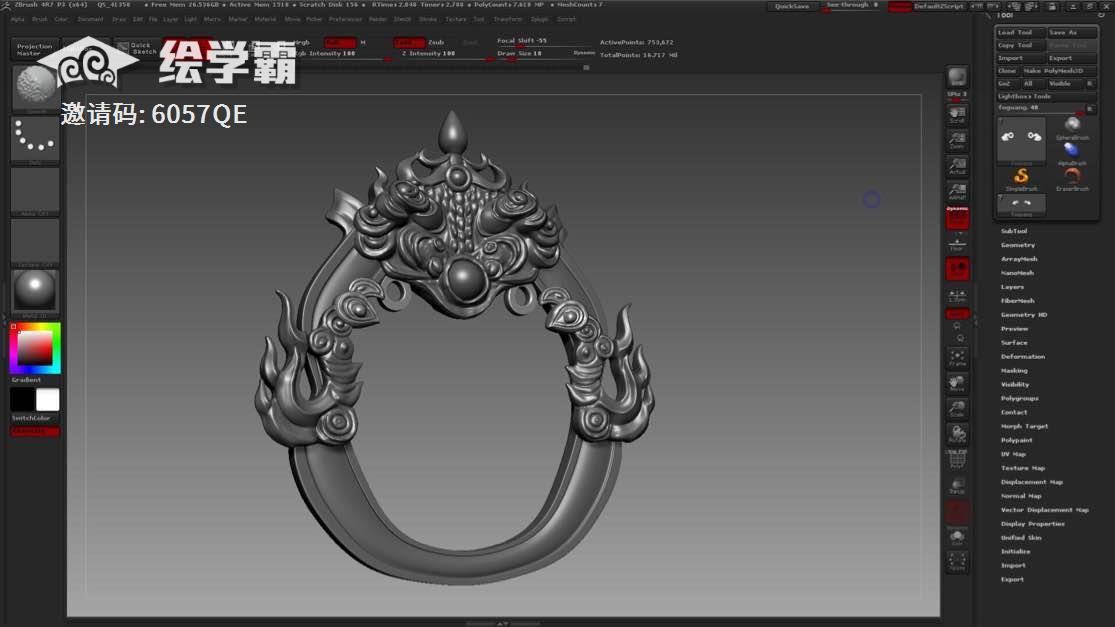Open the Dots stroke type selector
Image resolution: width=1115 pixels, height=627 pixels.
[35, 140]
